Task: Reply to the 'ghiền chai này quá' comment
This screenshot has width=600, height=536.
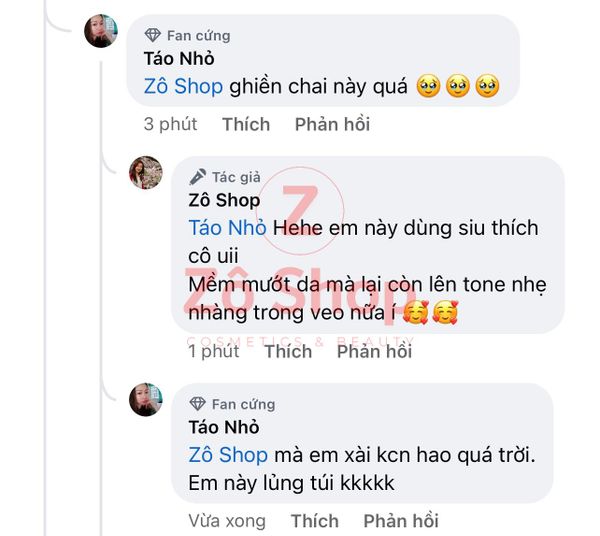Action: click(332, 124)
